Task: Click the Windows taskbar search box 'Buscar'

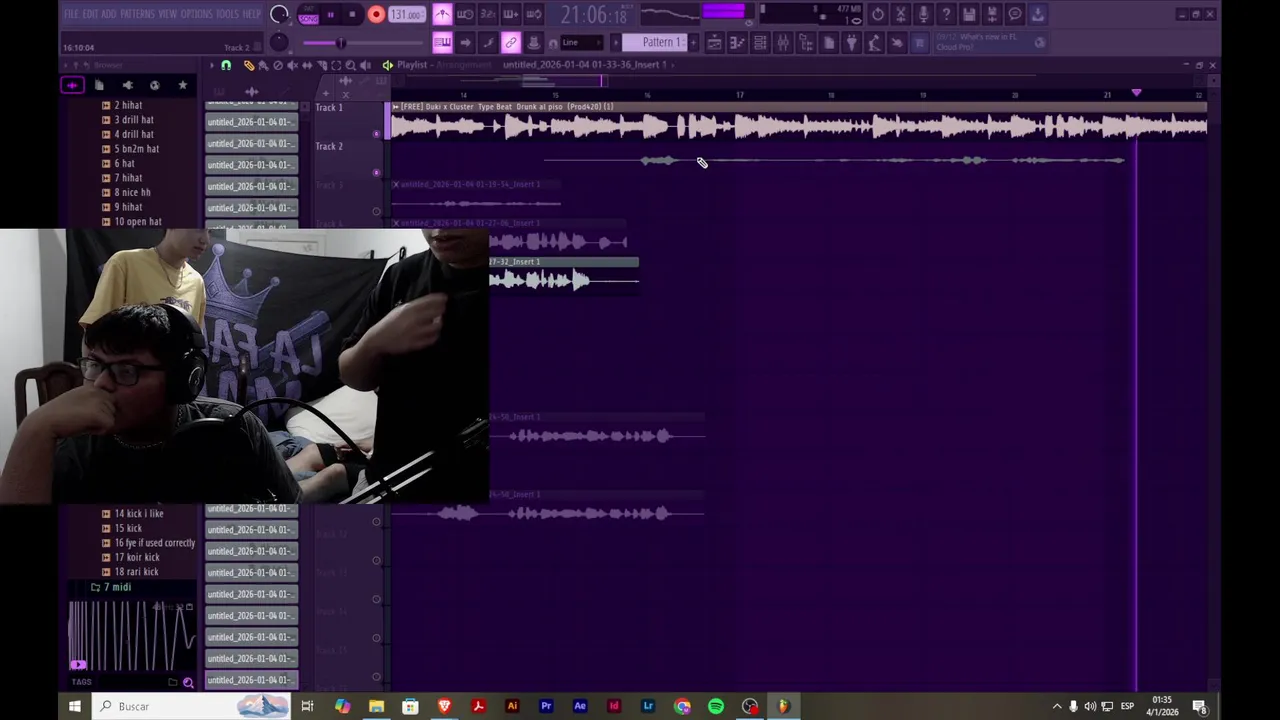Action: coord(191,706)
